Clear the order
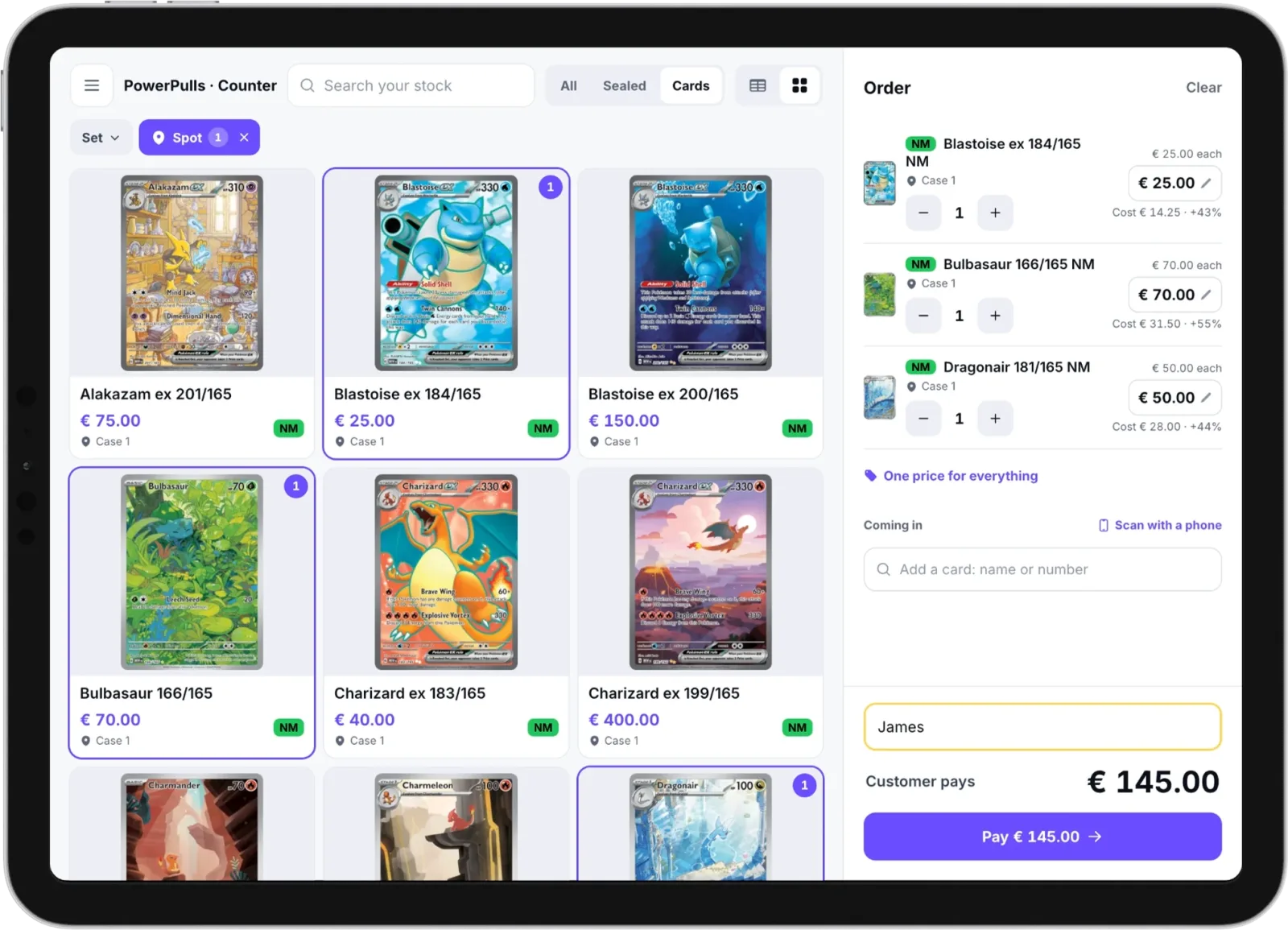Image resolution: width=1288 pixels, height=930 pixels. pos(1203,88)
